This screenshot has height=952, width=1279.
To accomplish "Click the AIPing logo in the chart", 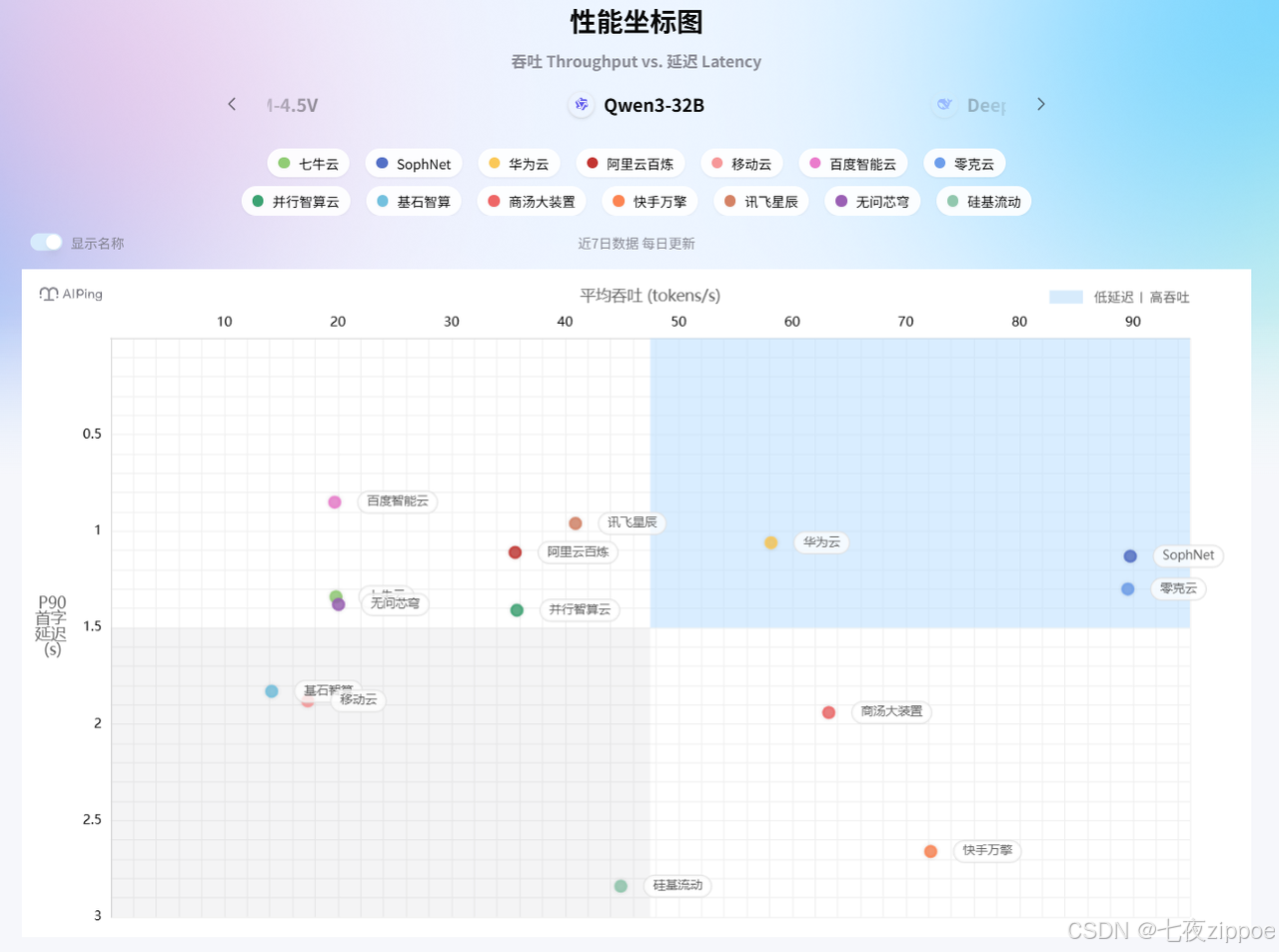I will (71, 294).
